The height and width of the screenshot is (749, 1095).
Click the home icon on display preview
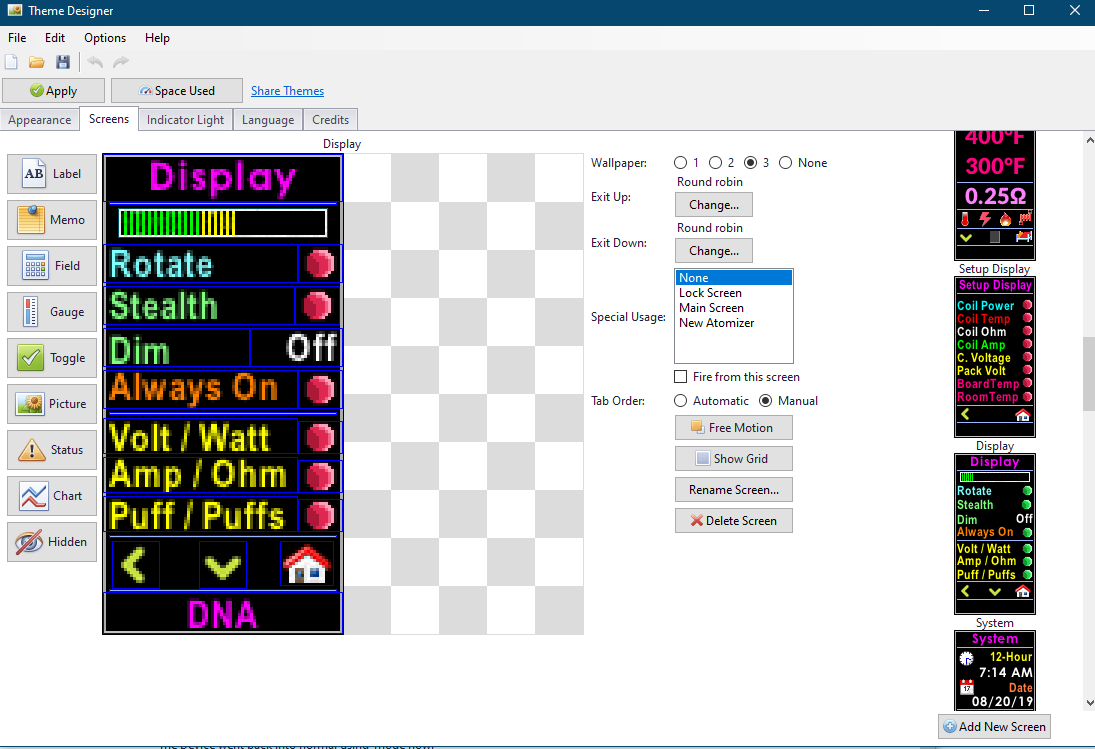pyautogui.click(x=307, y=566)
